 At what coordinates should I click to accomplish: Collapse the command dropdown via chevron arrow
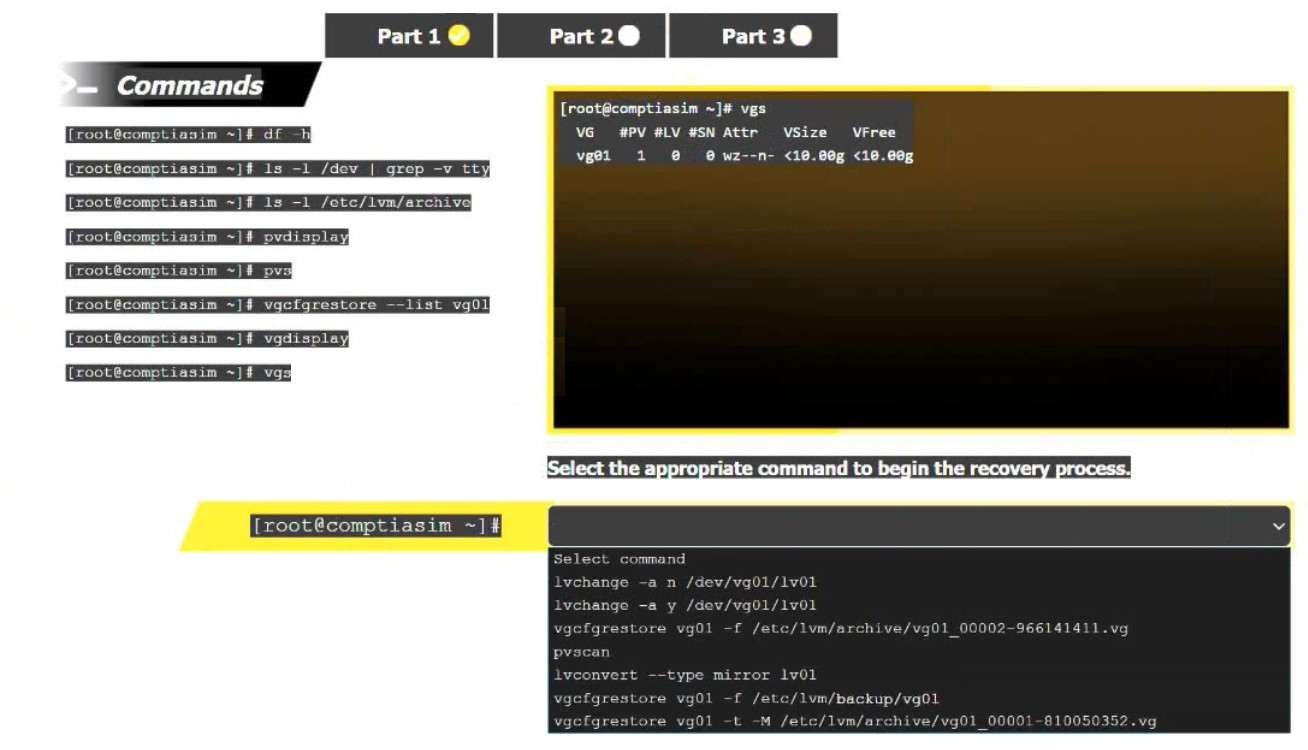(x=1278, y=526)
